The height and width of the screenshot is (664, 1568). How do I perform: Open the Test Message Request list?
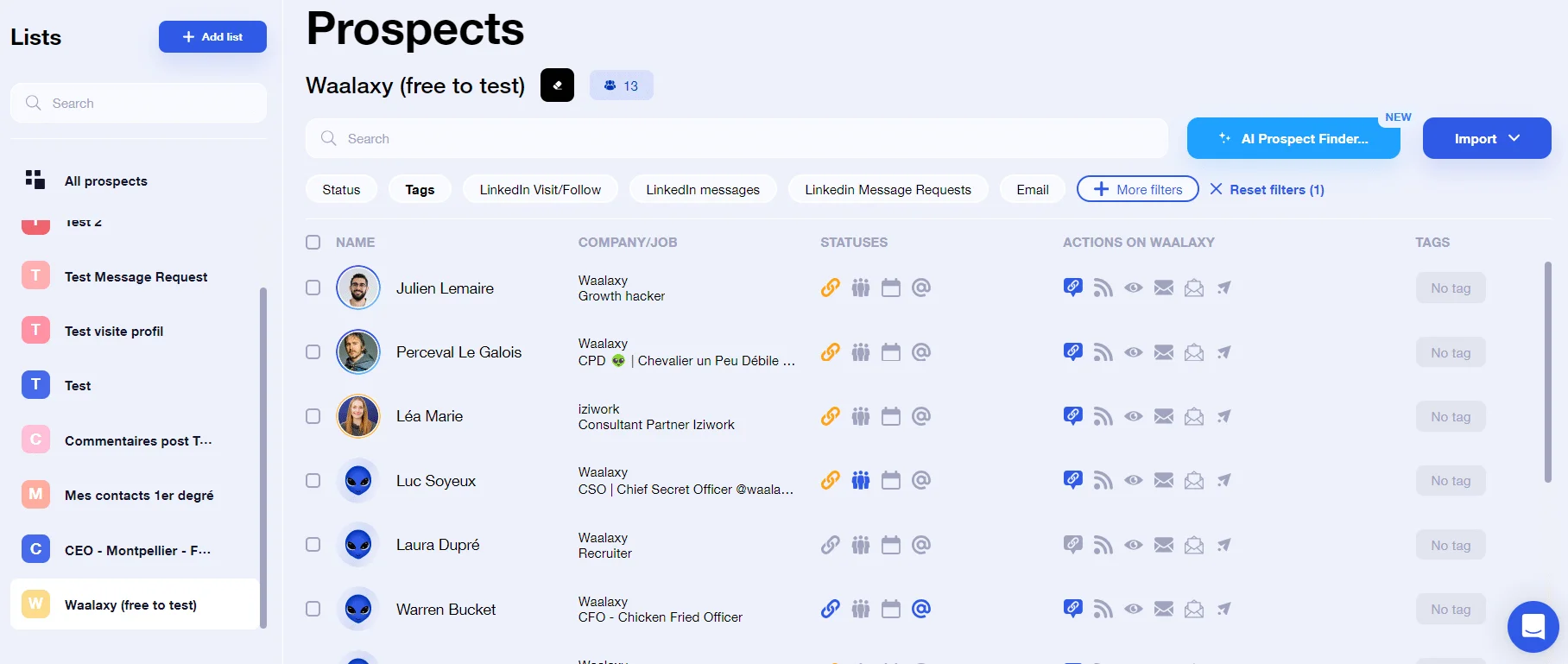(x=136, y=276)
